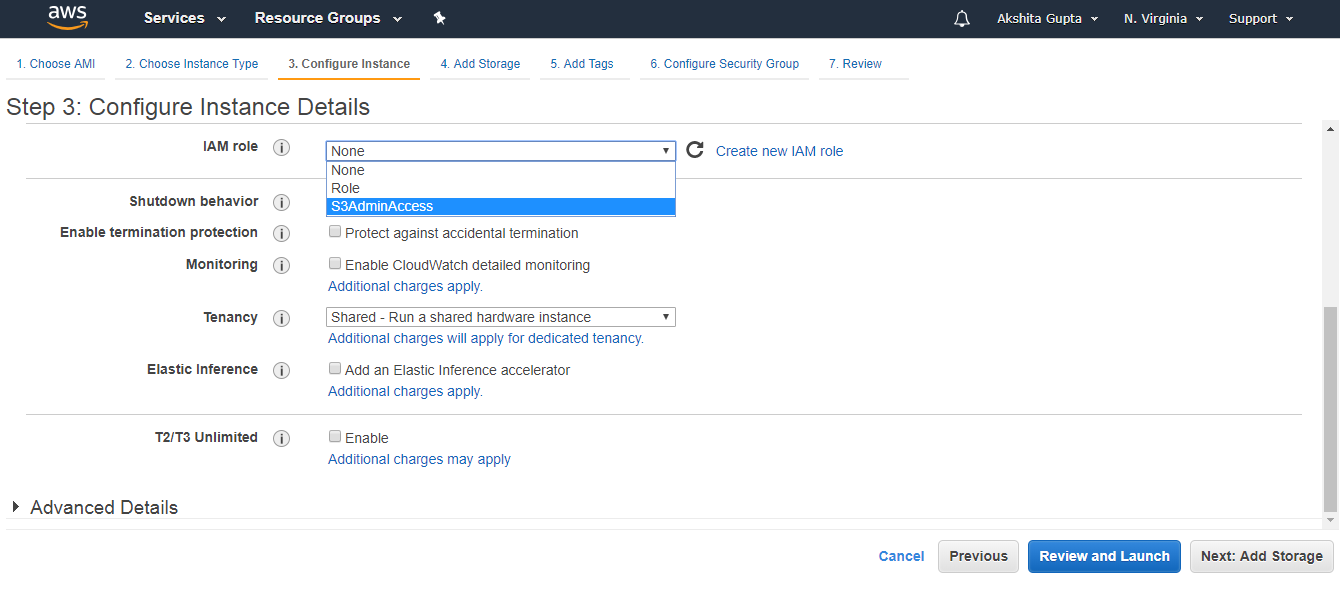Screen dimensions: 1340x590
Task: Click the pin shortcut icon in navbar
Action: point(439,17)
